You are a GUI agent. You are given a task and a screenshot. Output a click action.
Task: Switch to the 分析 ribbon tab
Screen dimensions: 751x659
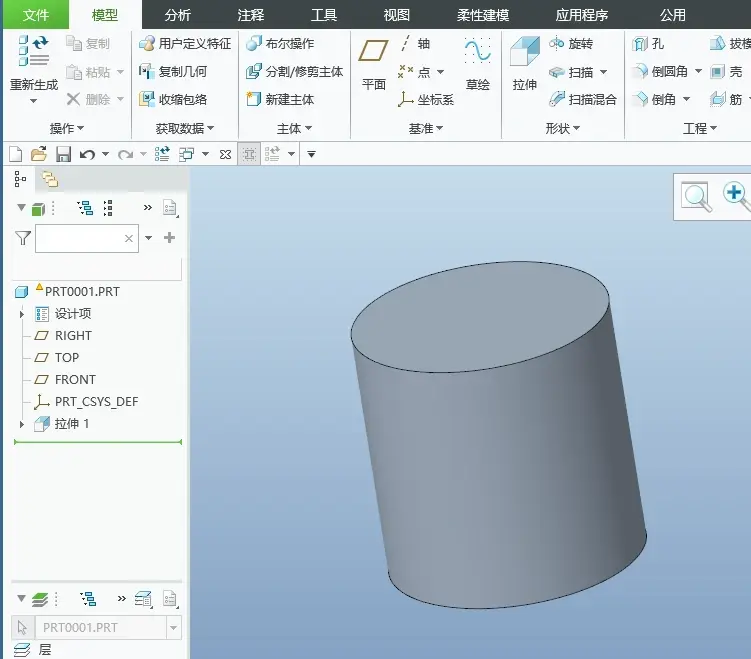tap(178, 15)
